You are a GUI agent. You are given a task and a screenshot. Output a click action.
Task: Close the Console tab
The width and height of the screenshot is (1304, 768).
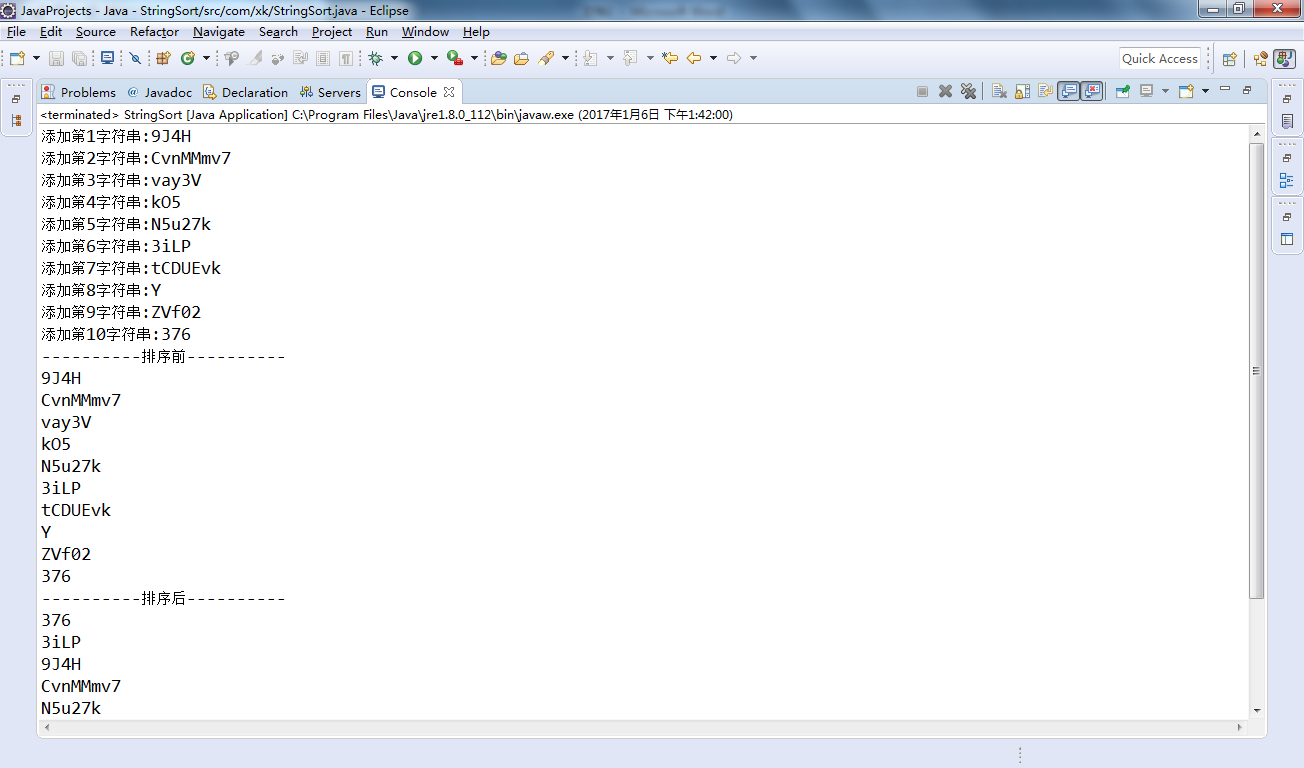pos(449,92)
